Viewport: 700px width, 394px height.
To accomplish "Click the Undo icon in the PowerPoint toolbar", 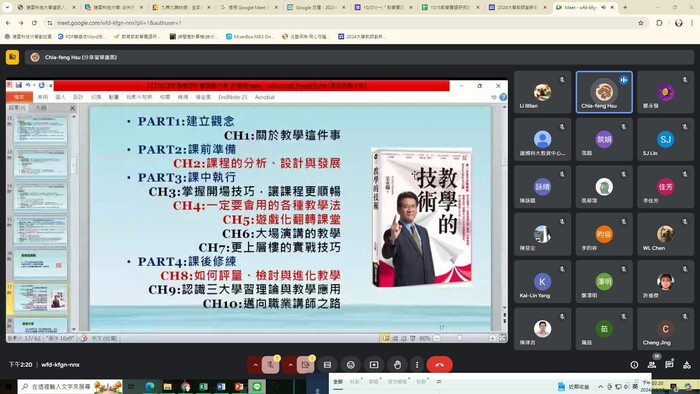I will pos(28,85).
